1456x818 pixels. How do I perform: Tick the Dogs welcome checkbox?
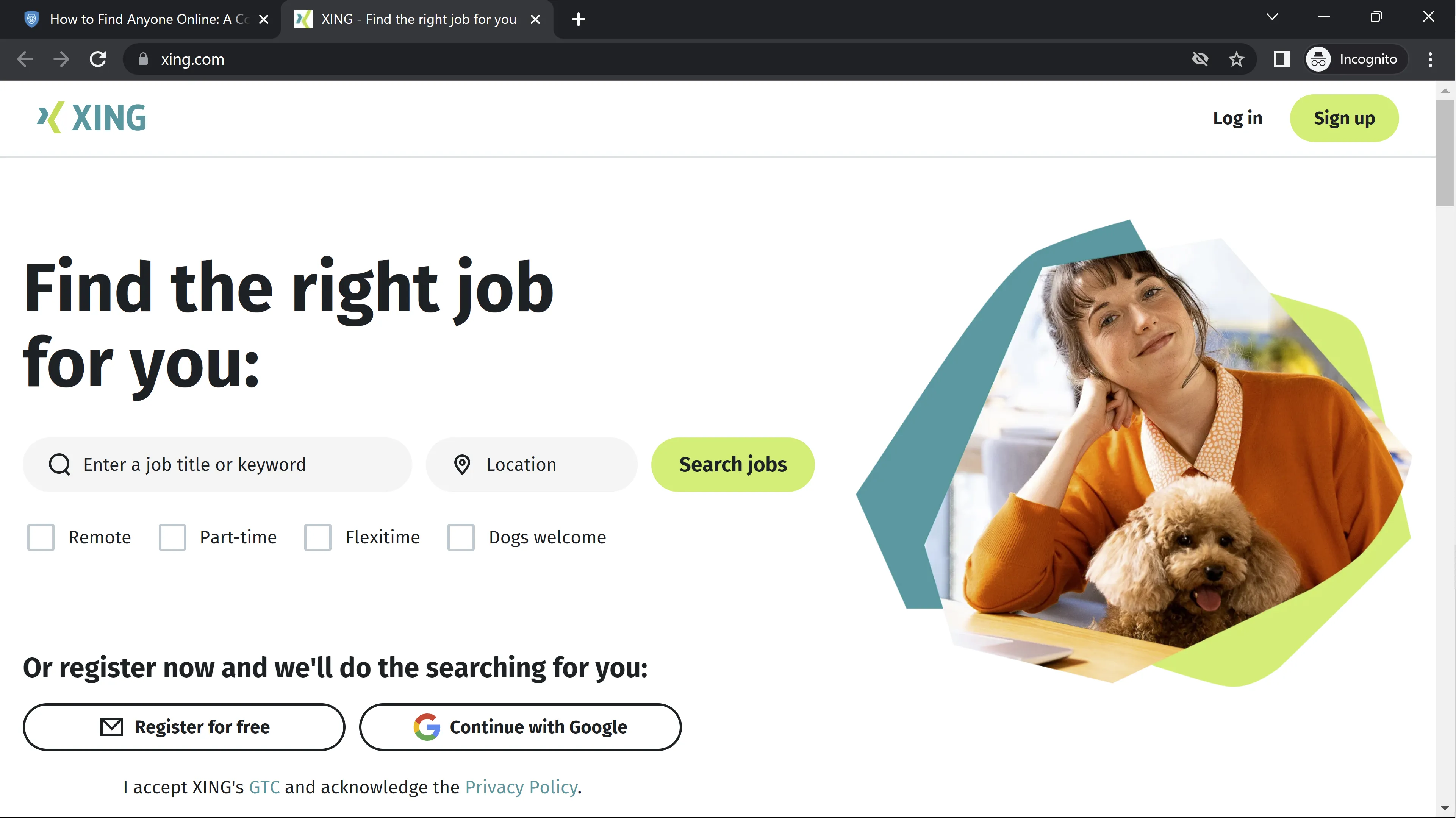[x=461, y=537]
